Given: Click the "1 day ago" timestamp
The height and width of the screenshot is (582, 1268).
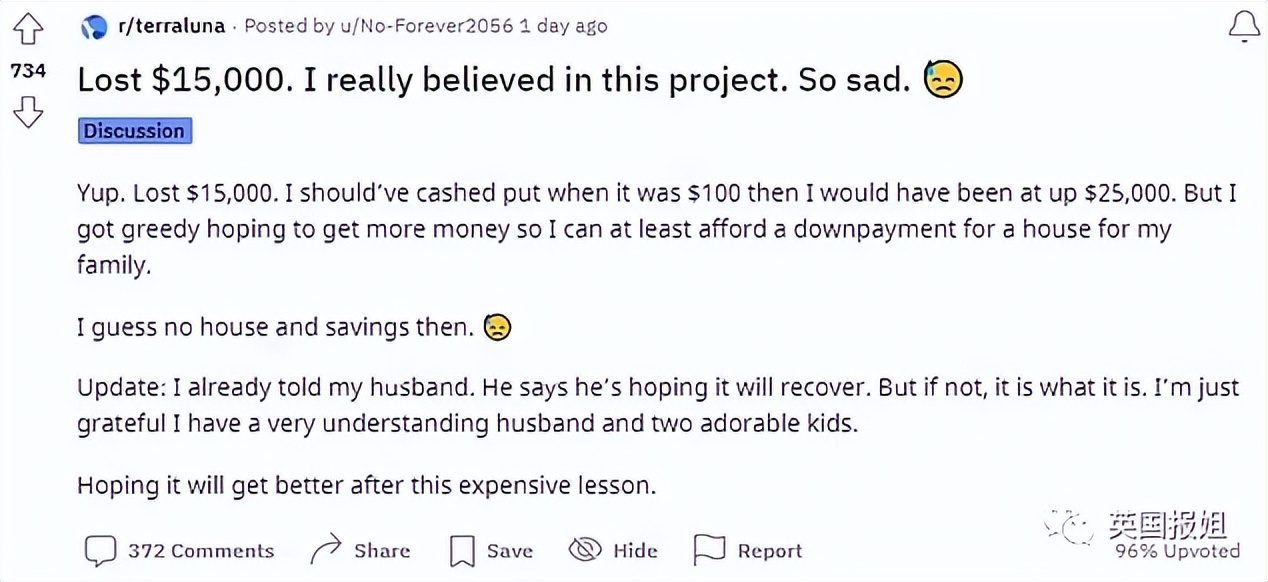Looking at the screenshot, I should [563, 27].
